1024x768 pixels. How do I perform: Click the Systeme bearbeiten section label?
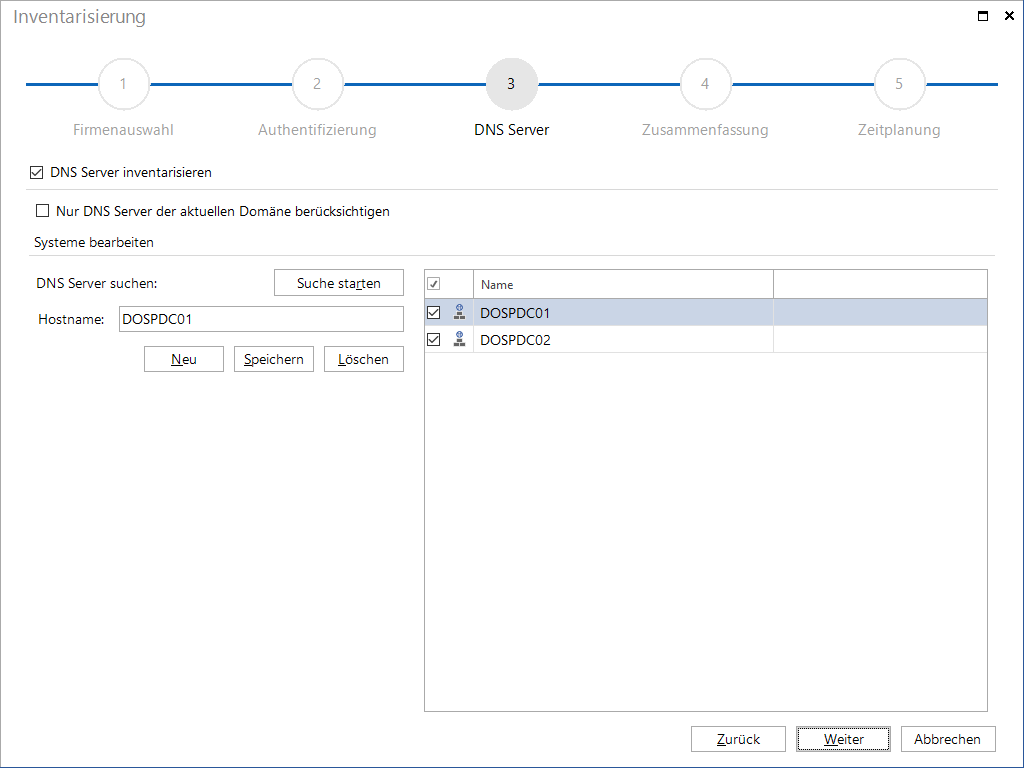click(94, 242)
